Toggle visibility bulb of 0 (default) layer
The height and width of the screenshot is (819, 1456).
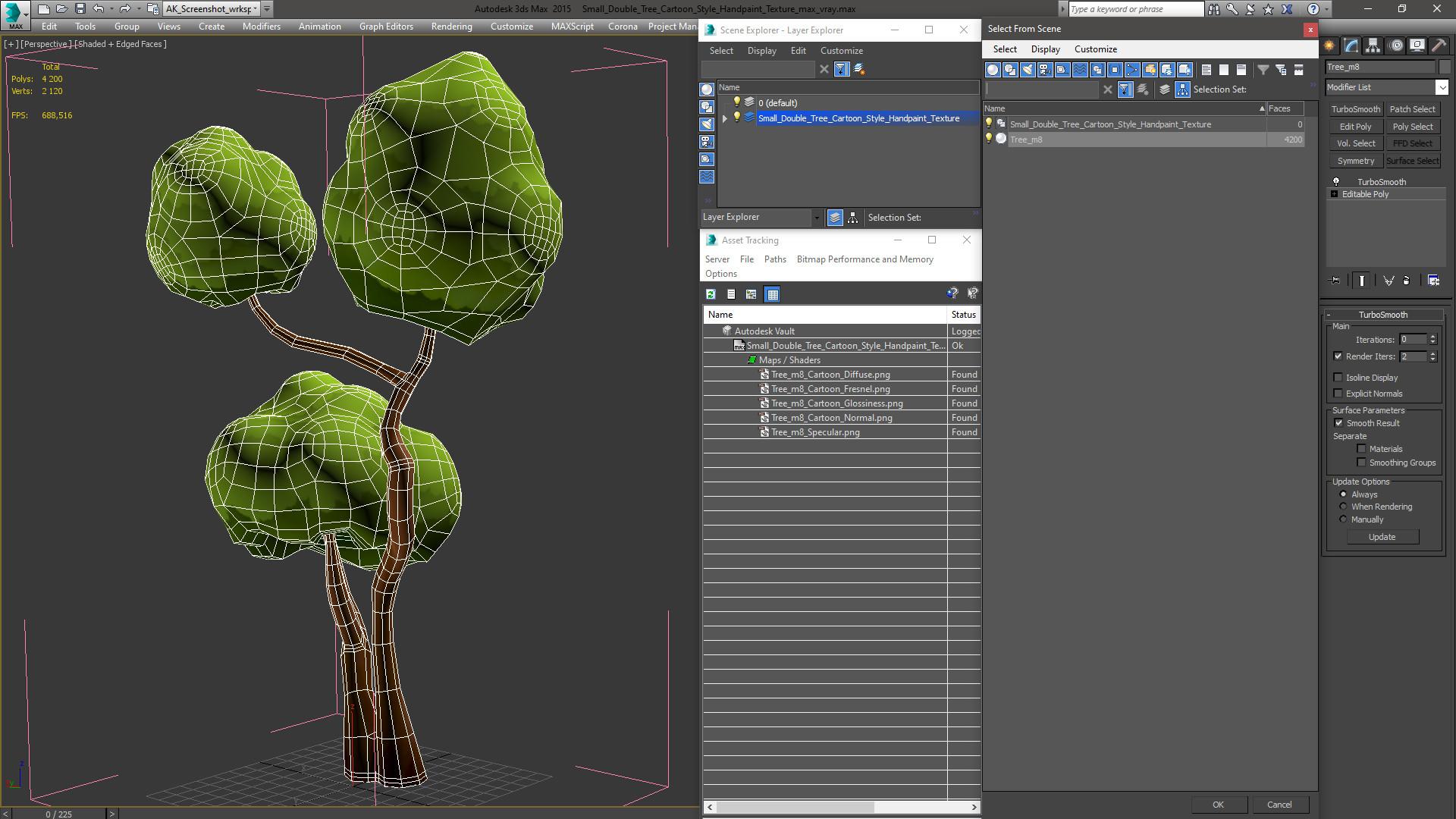[x=736, y=102]
